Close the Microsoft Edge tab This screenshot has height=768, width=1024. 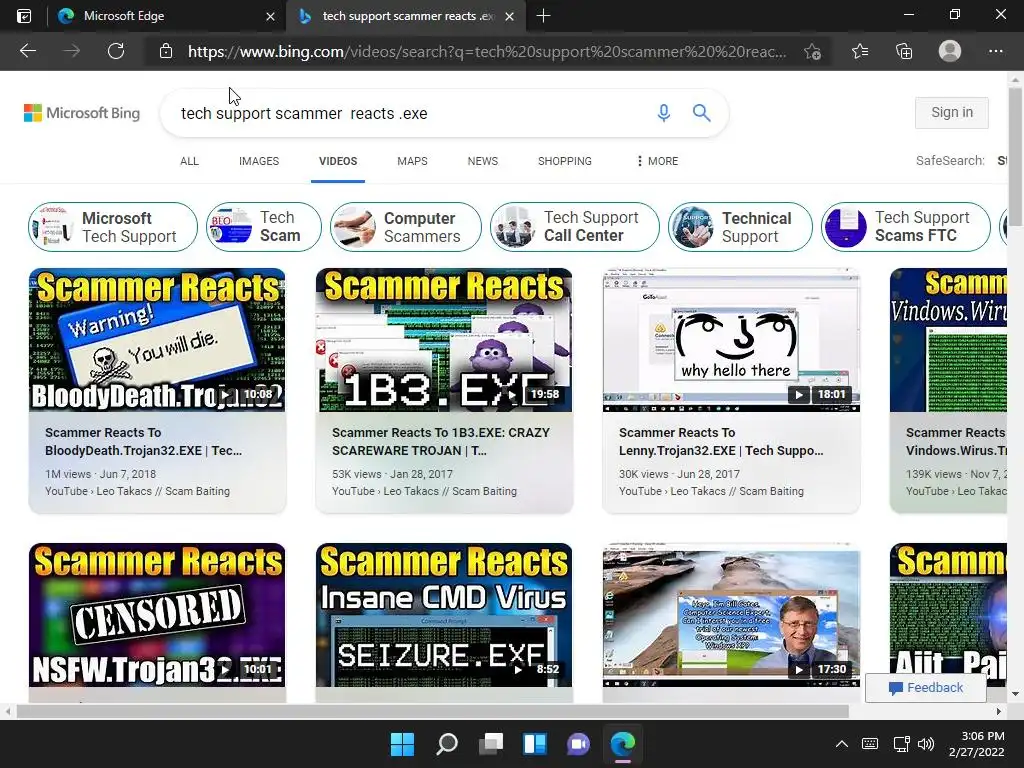[270, 16]
